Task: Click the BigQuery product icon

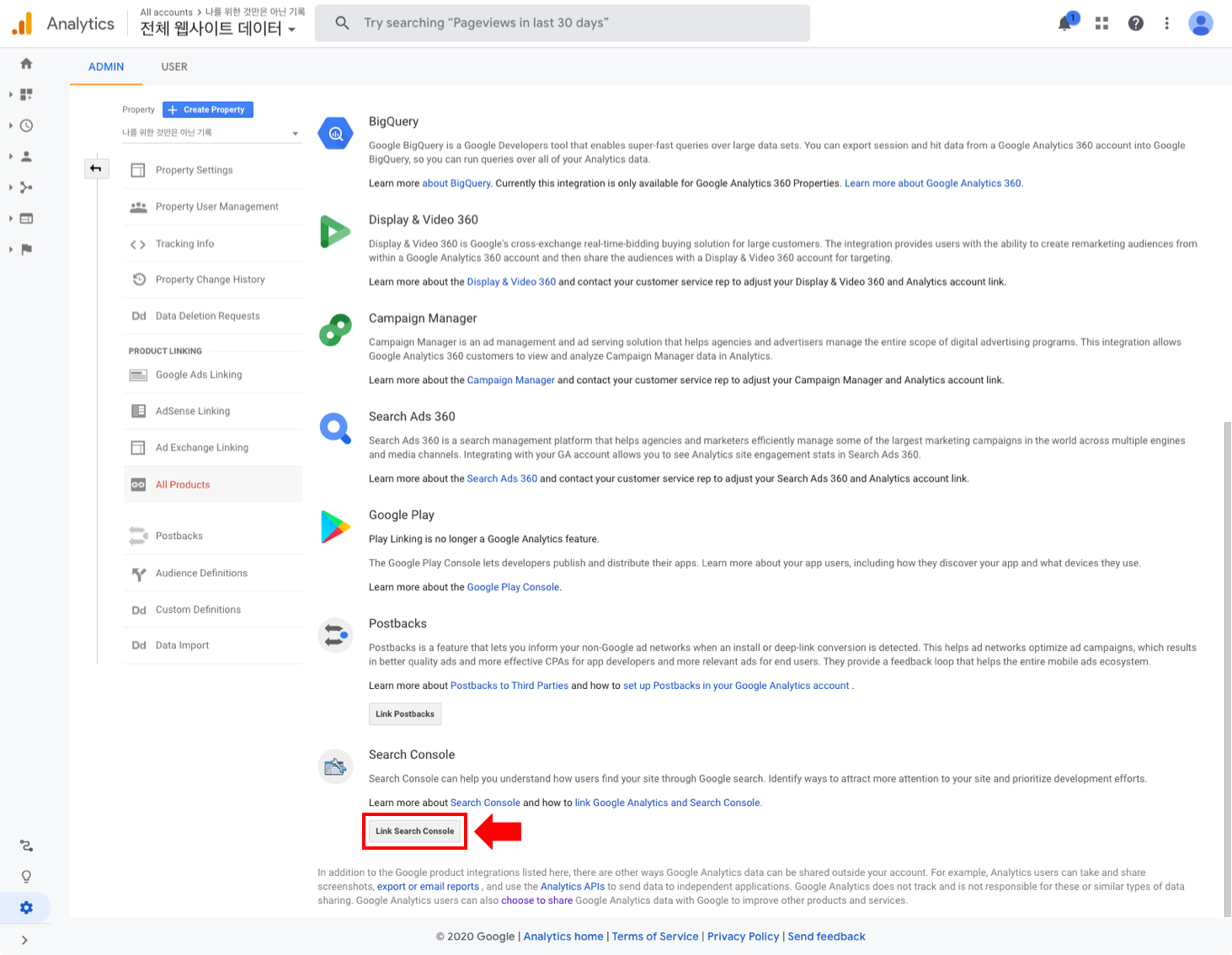Action: tap(335, 133)
